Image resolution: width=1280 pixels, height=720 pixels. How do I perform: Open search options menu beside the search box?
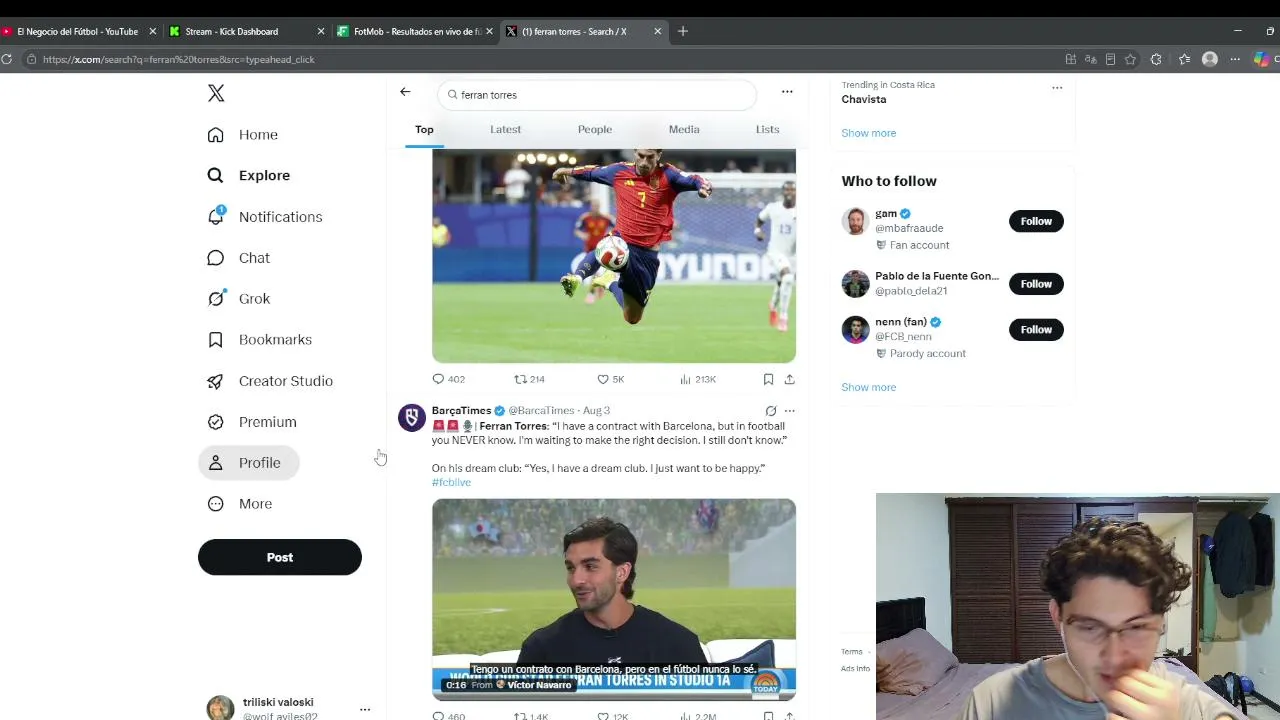point(787,92)
